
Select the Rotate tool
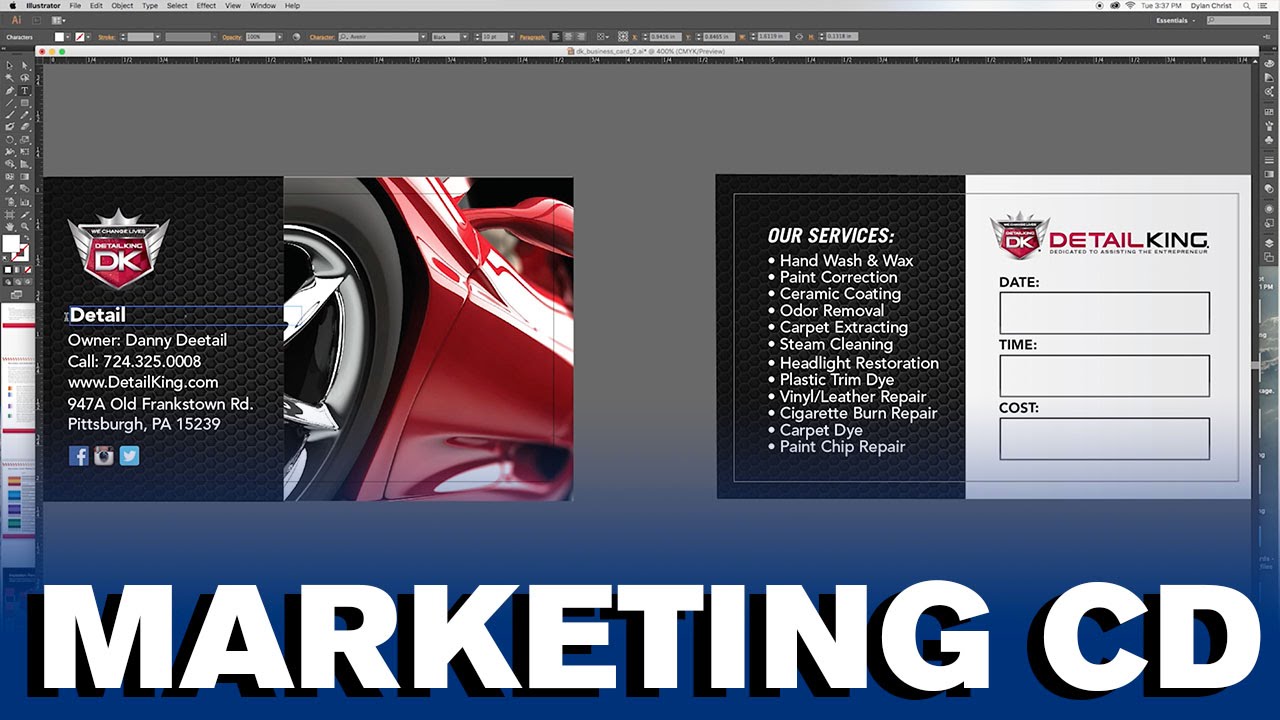click(10, 138)
